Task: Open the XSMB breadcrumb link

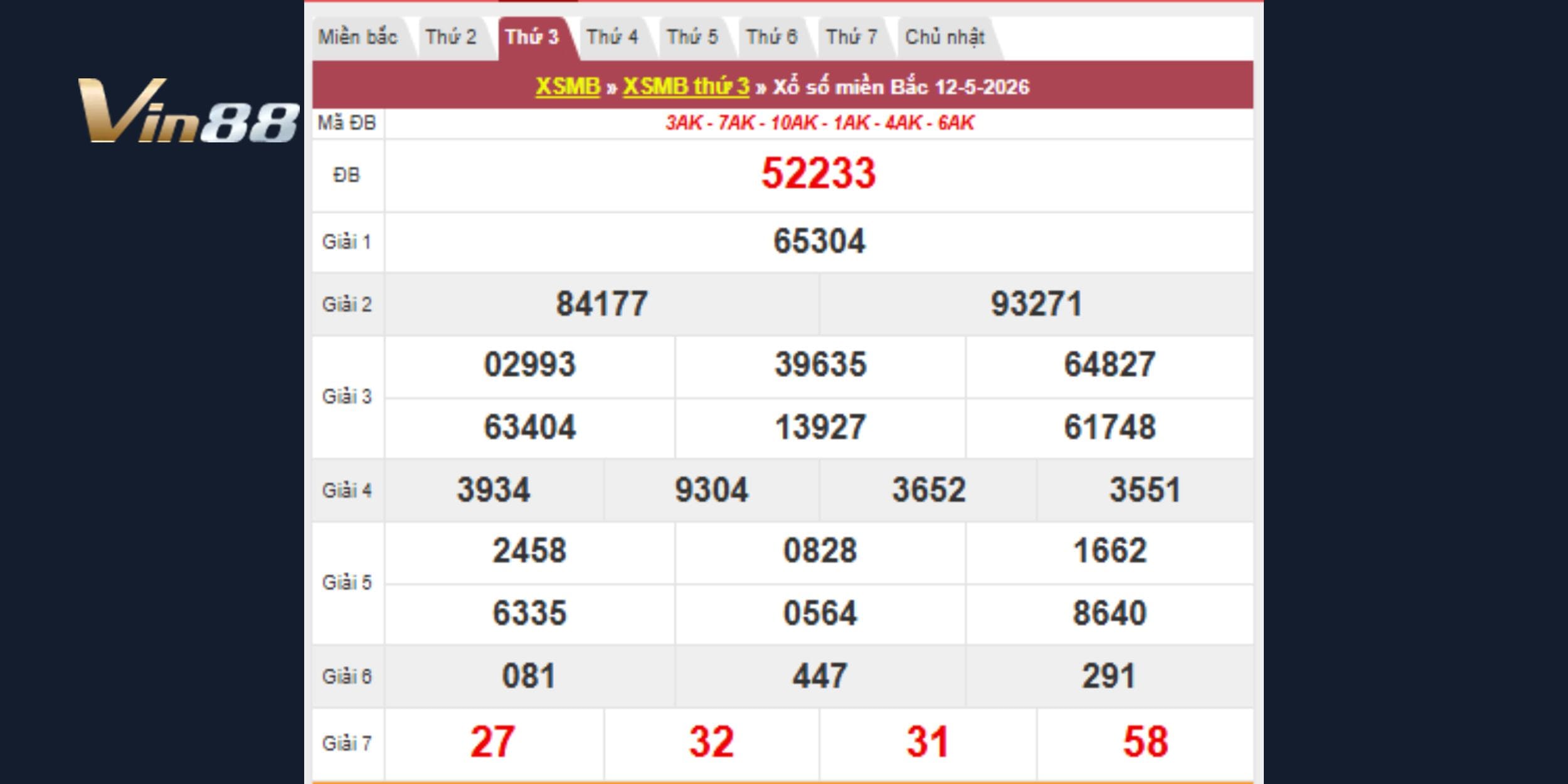Action: (568, 87)
